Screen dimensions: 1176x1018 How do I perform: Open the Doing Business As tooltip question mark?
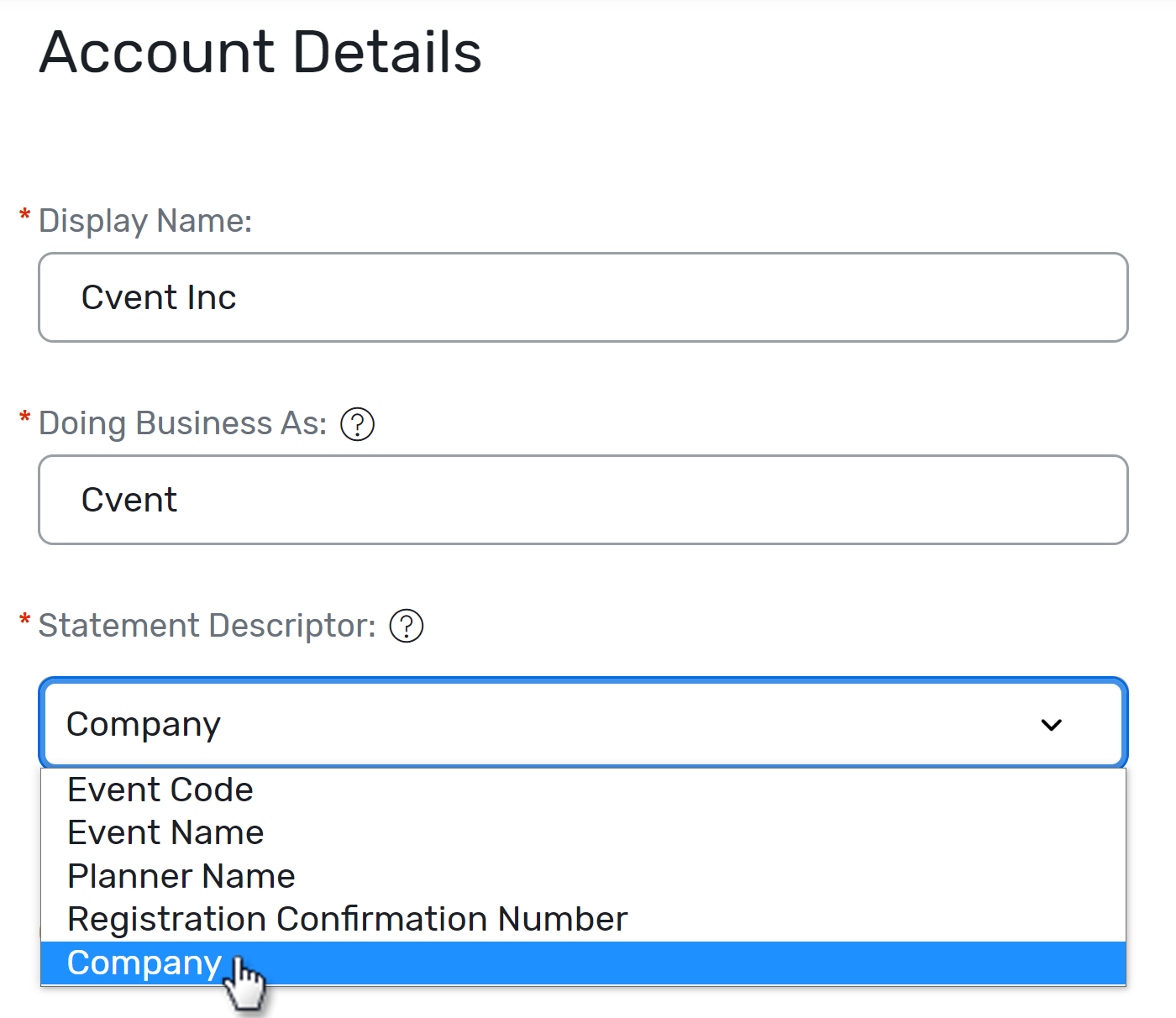358,424
